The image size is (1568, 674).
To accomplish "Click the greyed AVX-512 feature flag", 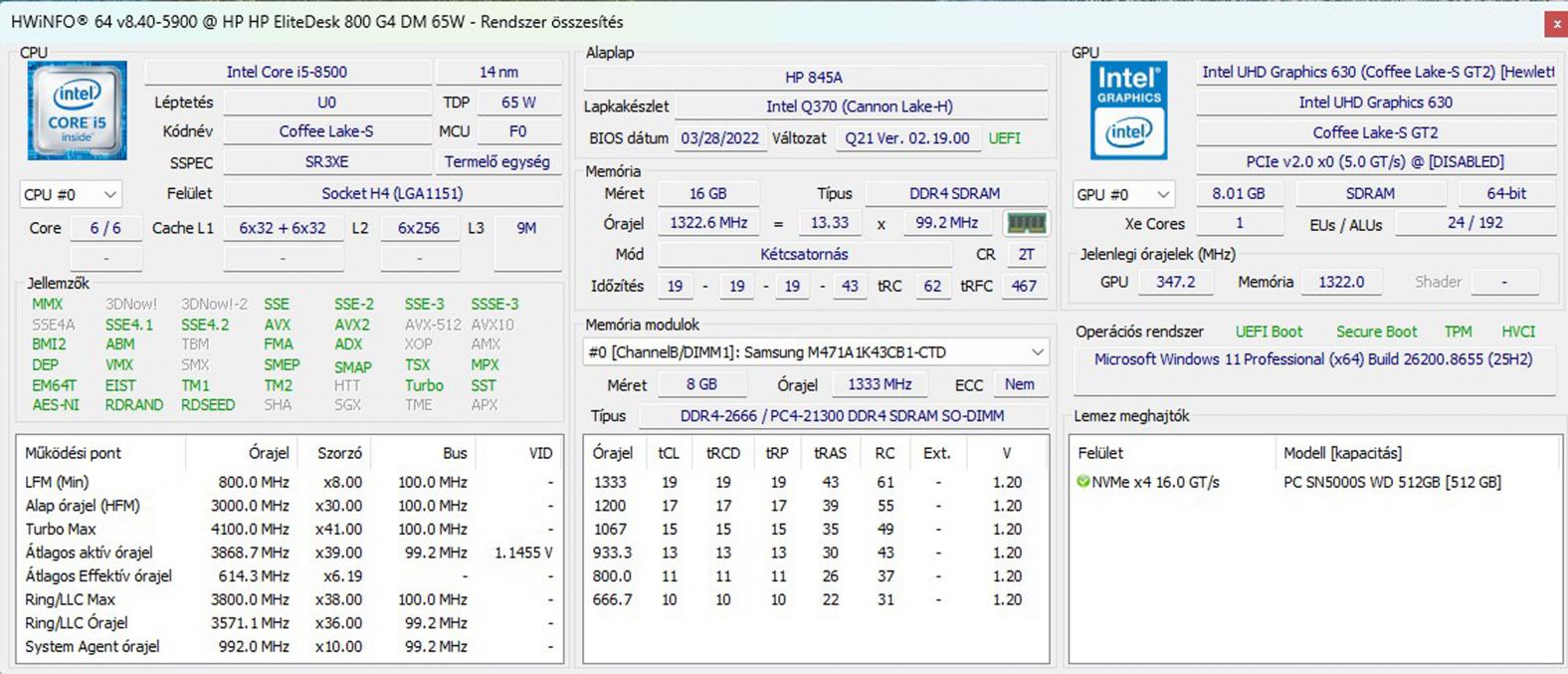I will pos(433,325).
